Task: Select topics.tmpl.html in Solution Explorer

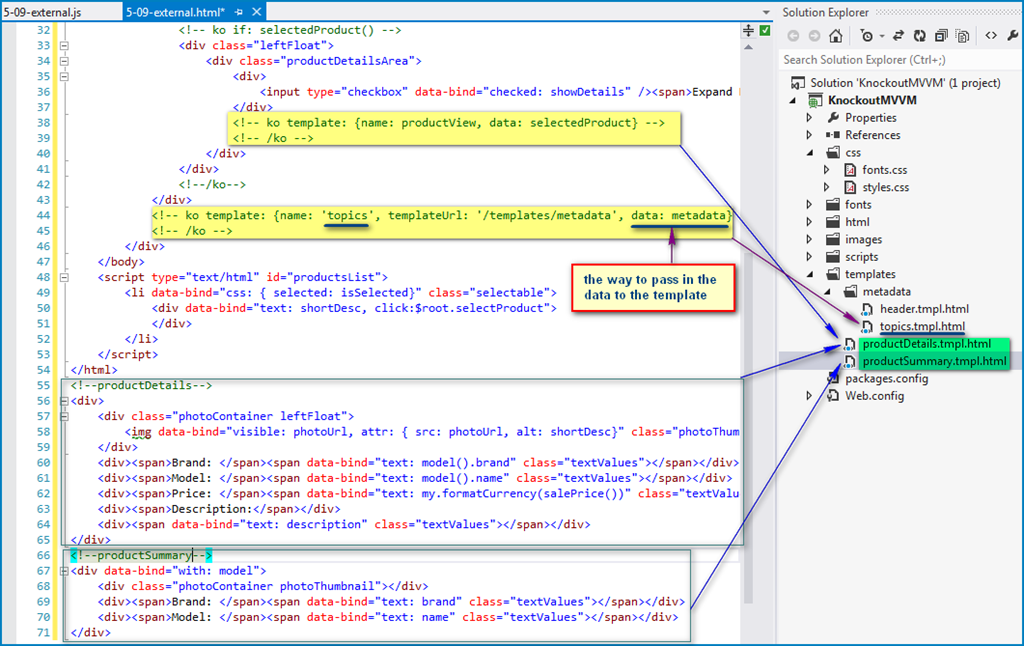Action: point(921,327)
